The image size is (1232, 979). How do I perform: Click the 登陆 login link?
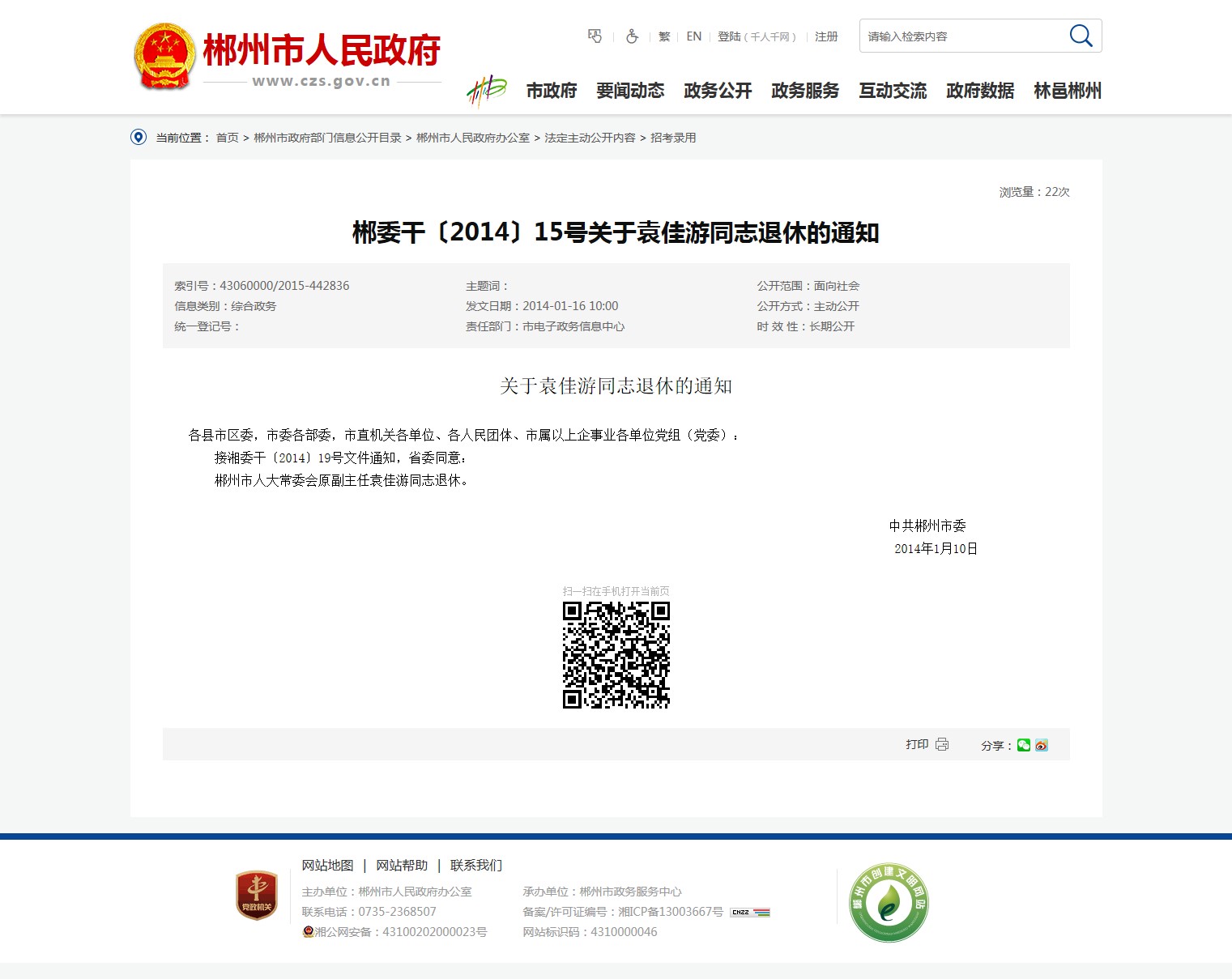click(x=729, y=36)
